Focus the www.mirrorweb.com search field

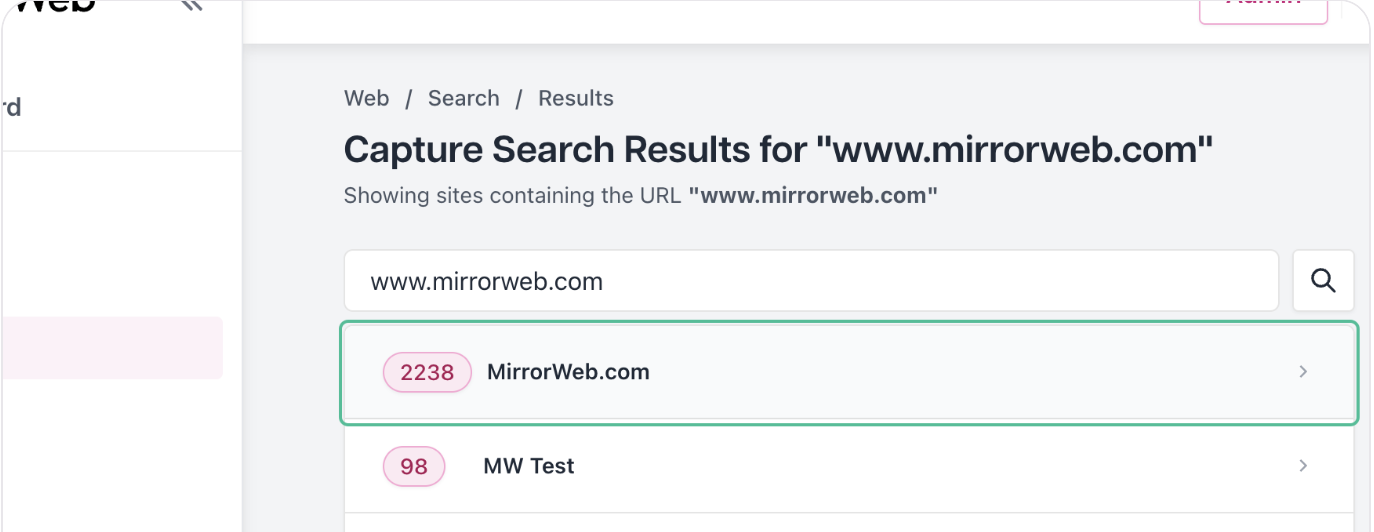pos(811,281)
